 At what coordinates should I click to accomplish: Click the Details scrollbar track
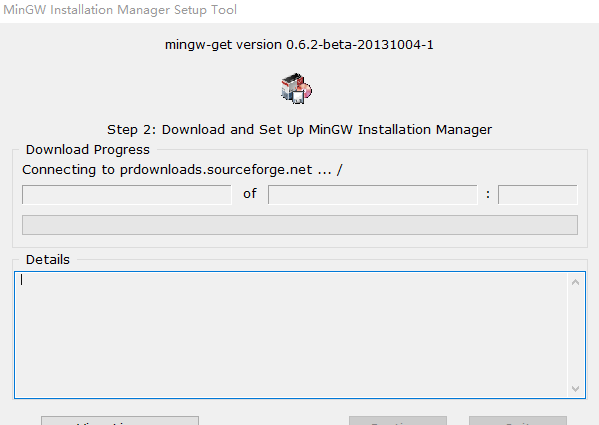[576, 336]
